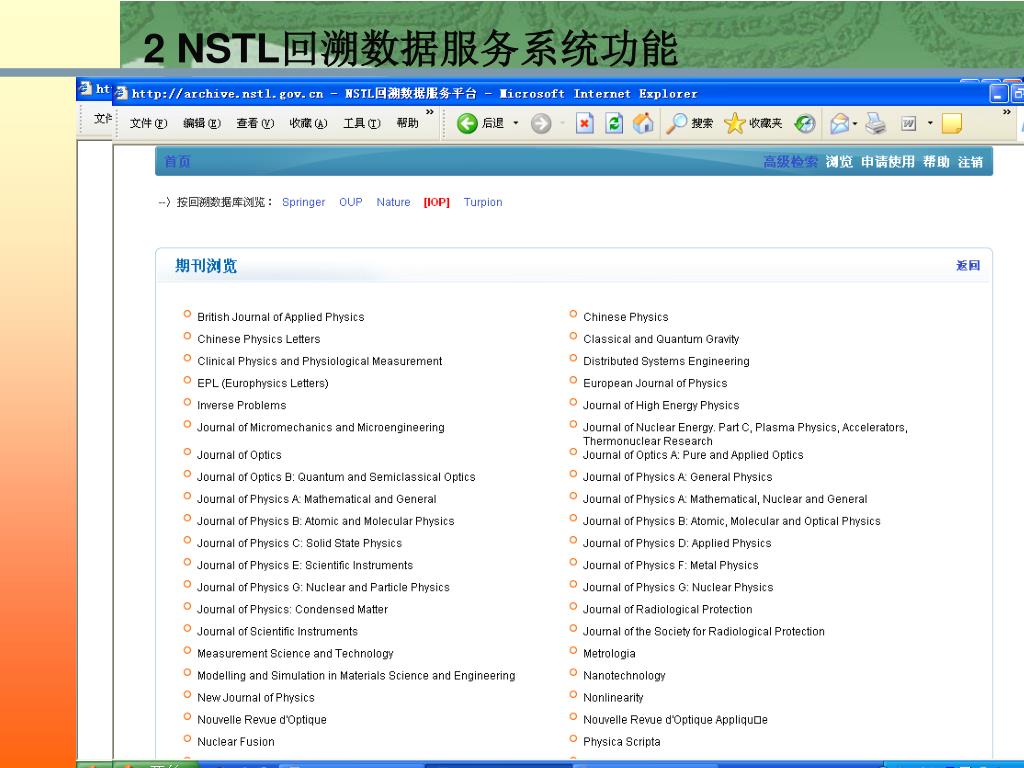
Task: Click the Stop loading icon
Action: (584, 123)
